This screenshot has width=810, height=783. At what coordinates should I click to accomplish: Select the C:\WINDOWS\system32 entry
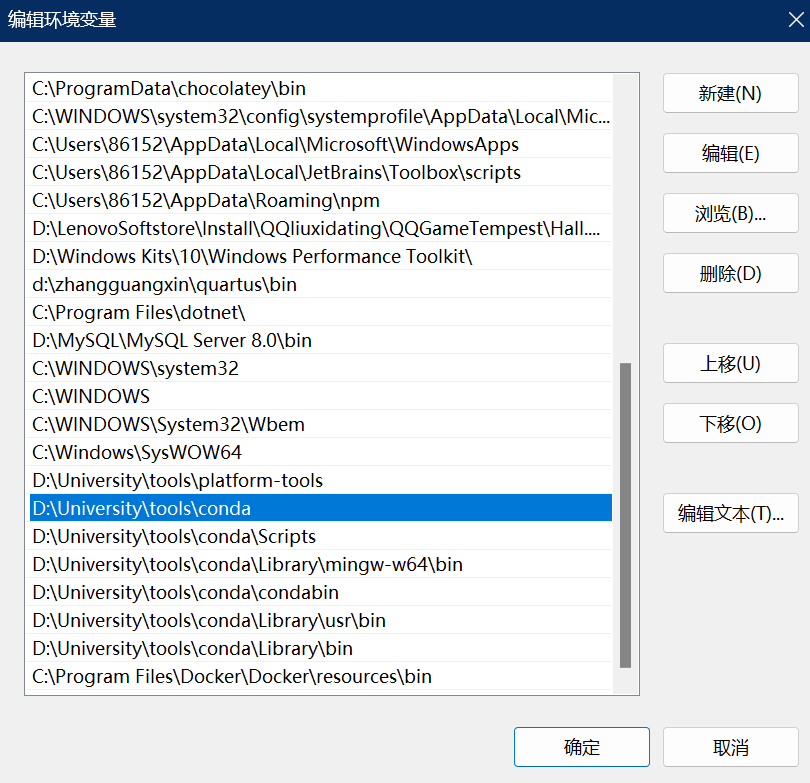coord(200,368)
